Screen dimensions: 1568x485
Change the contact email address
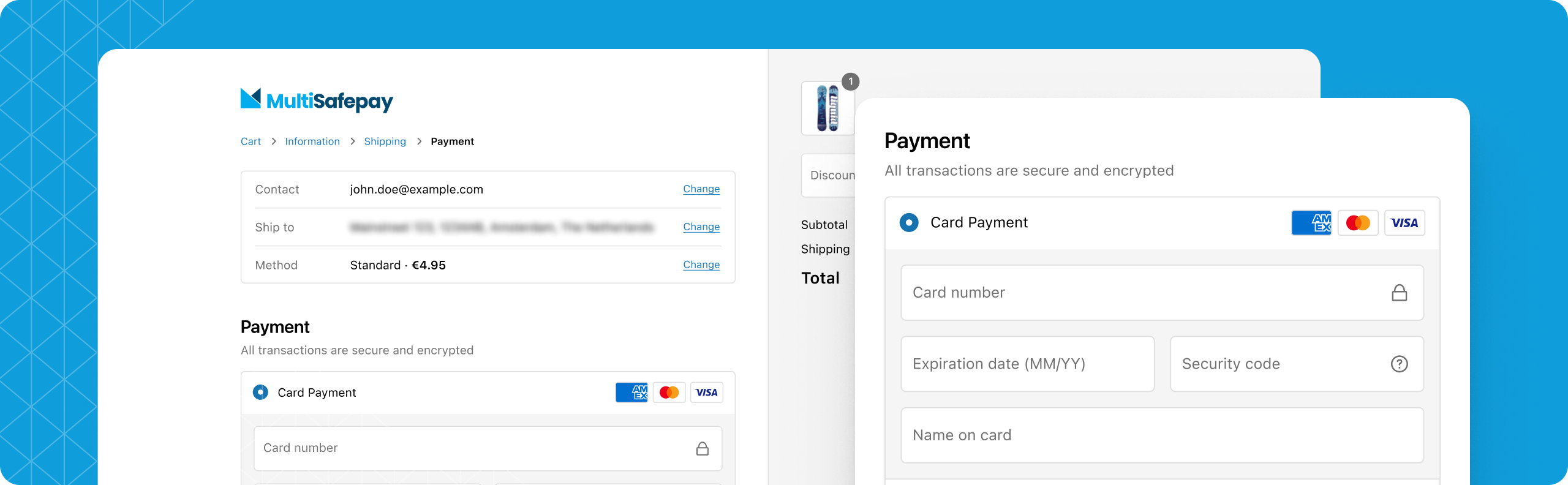tap(701, 189)
